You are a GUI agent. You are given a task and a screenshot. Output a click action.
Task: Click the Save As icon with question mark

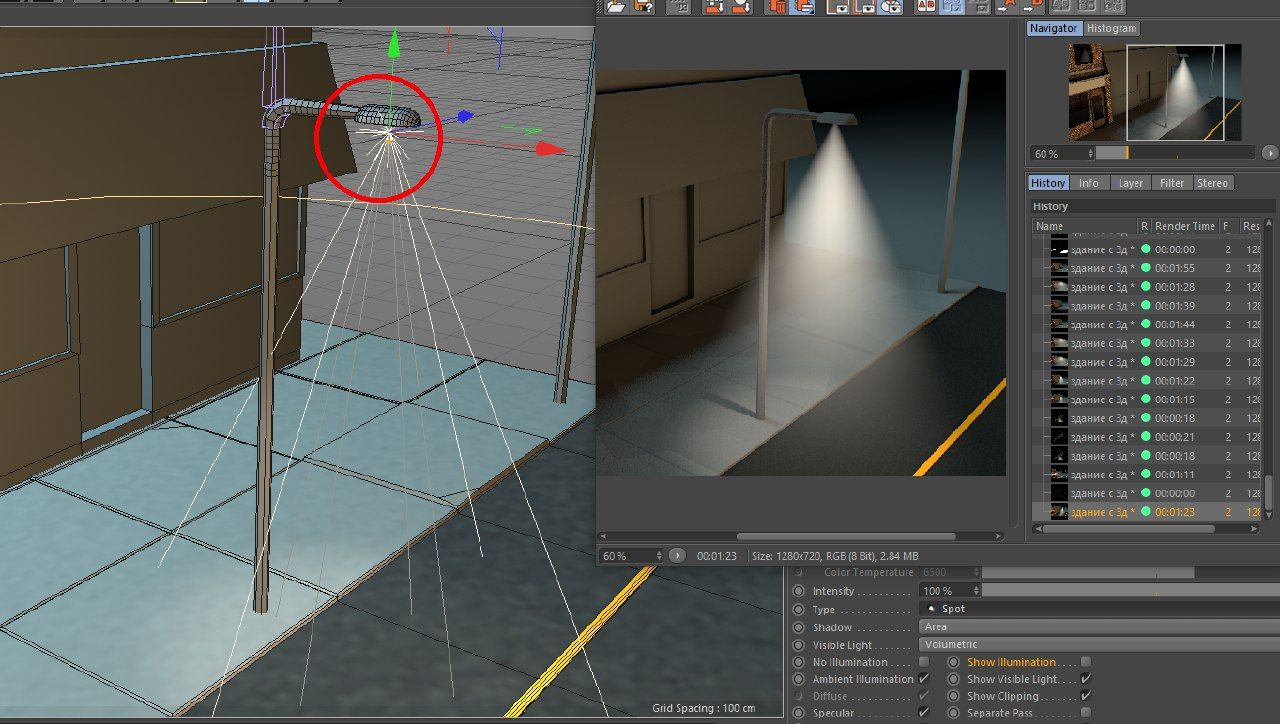point(643,6)
